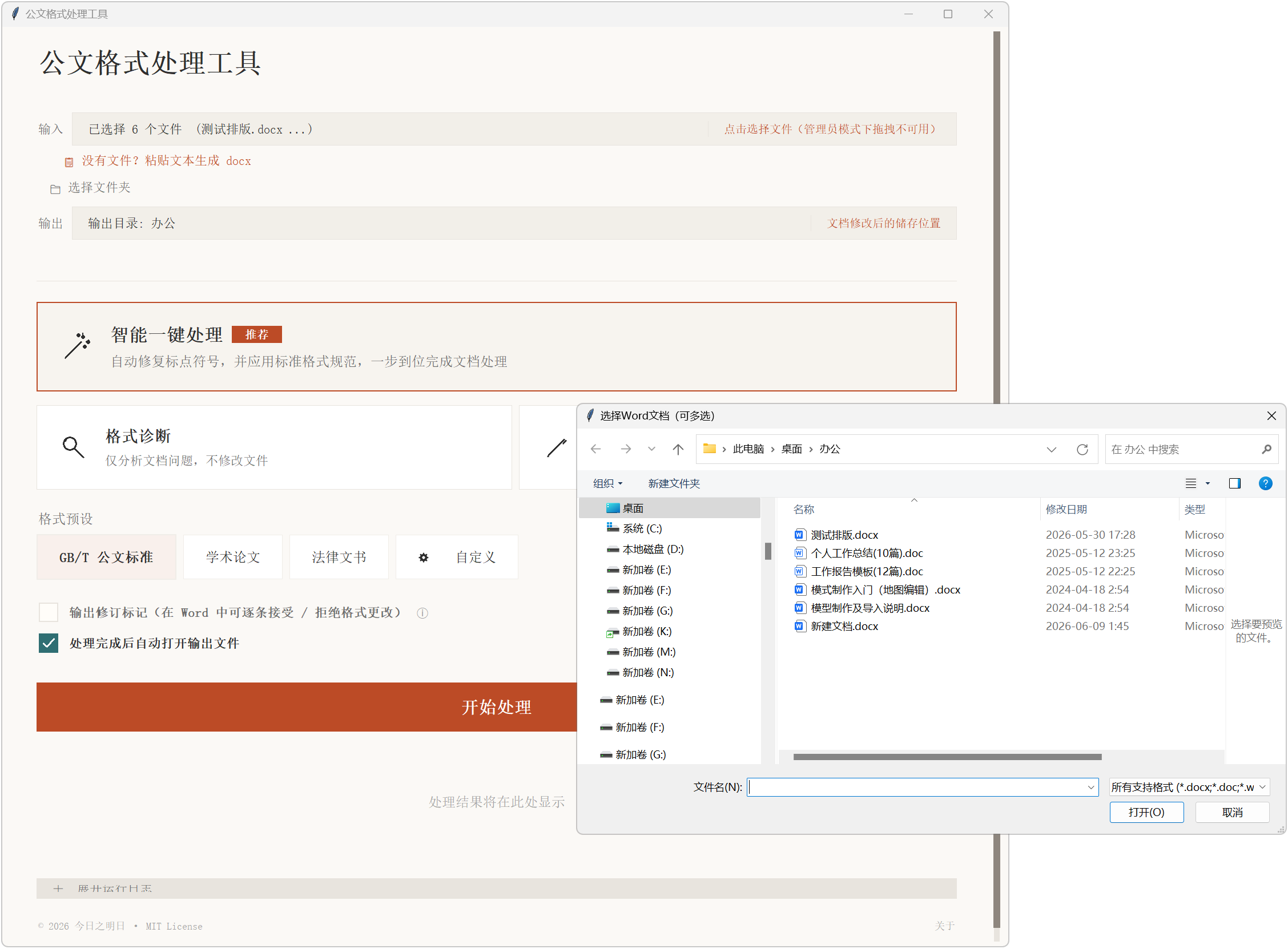
Task: Click 关于 link in footer
Action: (944, 926)
